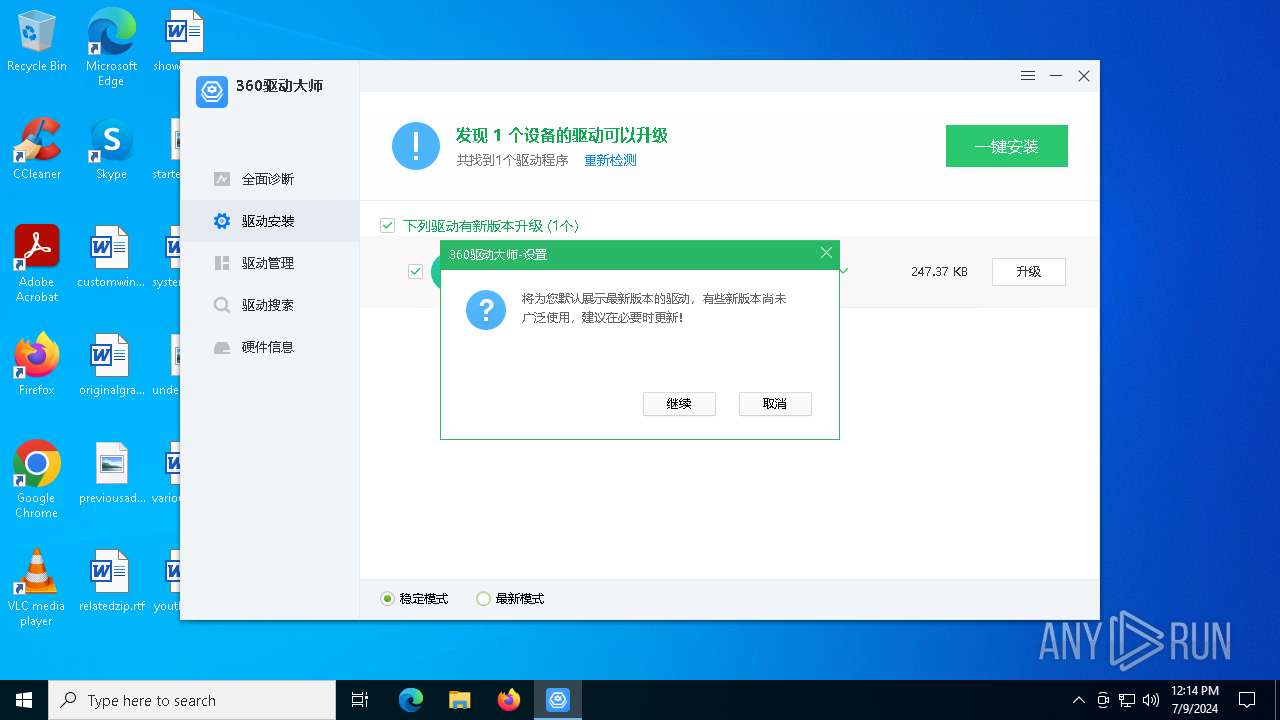
Task: Click the volume tray icon
Action: (x=1151, y=700)
